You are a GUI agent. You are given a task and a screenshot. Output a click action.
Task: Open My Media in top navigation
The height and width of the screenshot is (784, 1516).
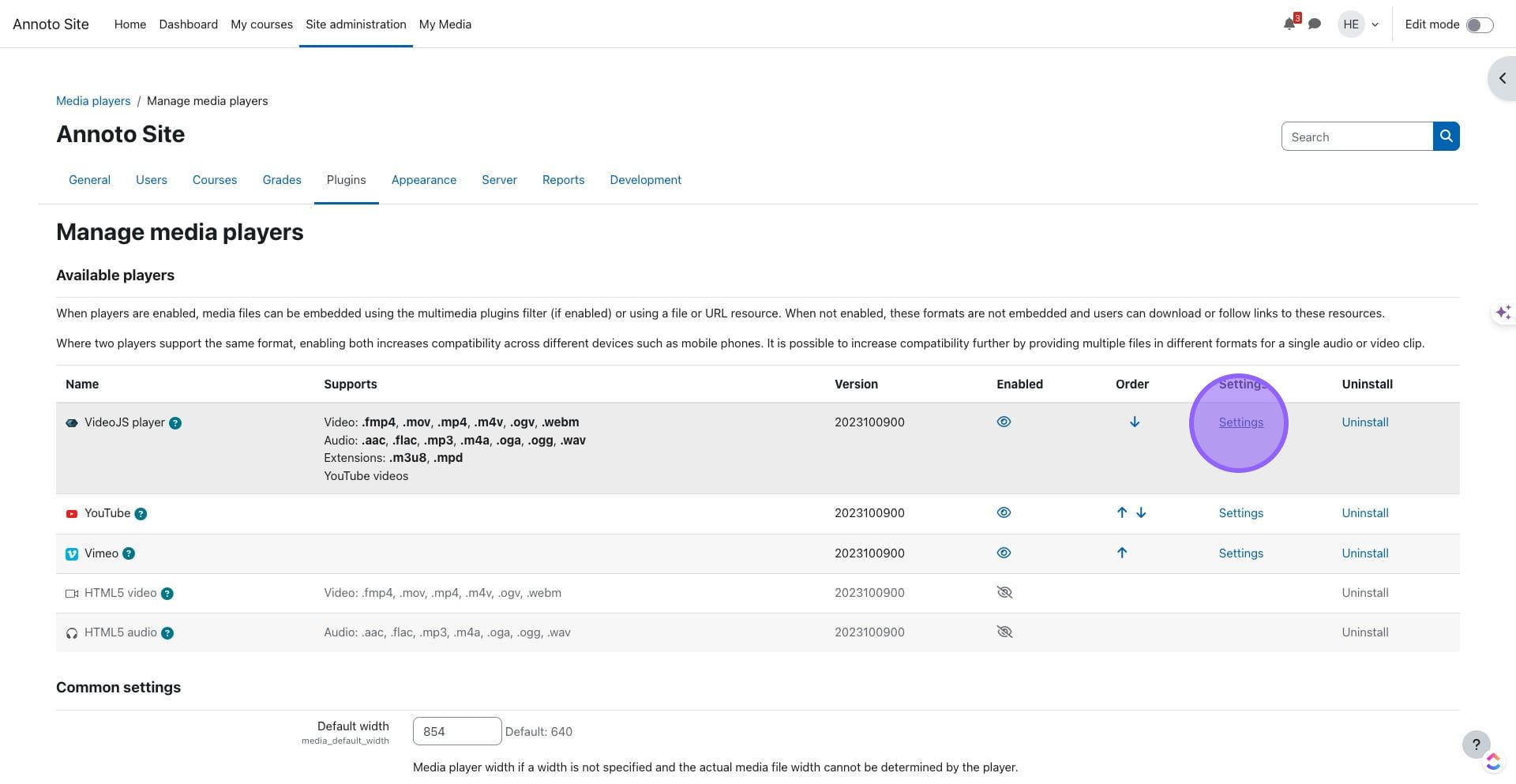tap(445, 24)
